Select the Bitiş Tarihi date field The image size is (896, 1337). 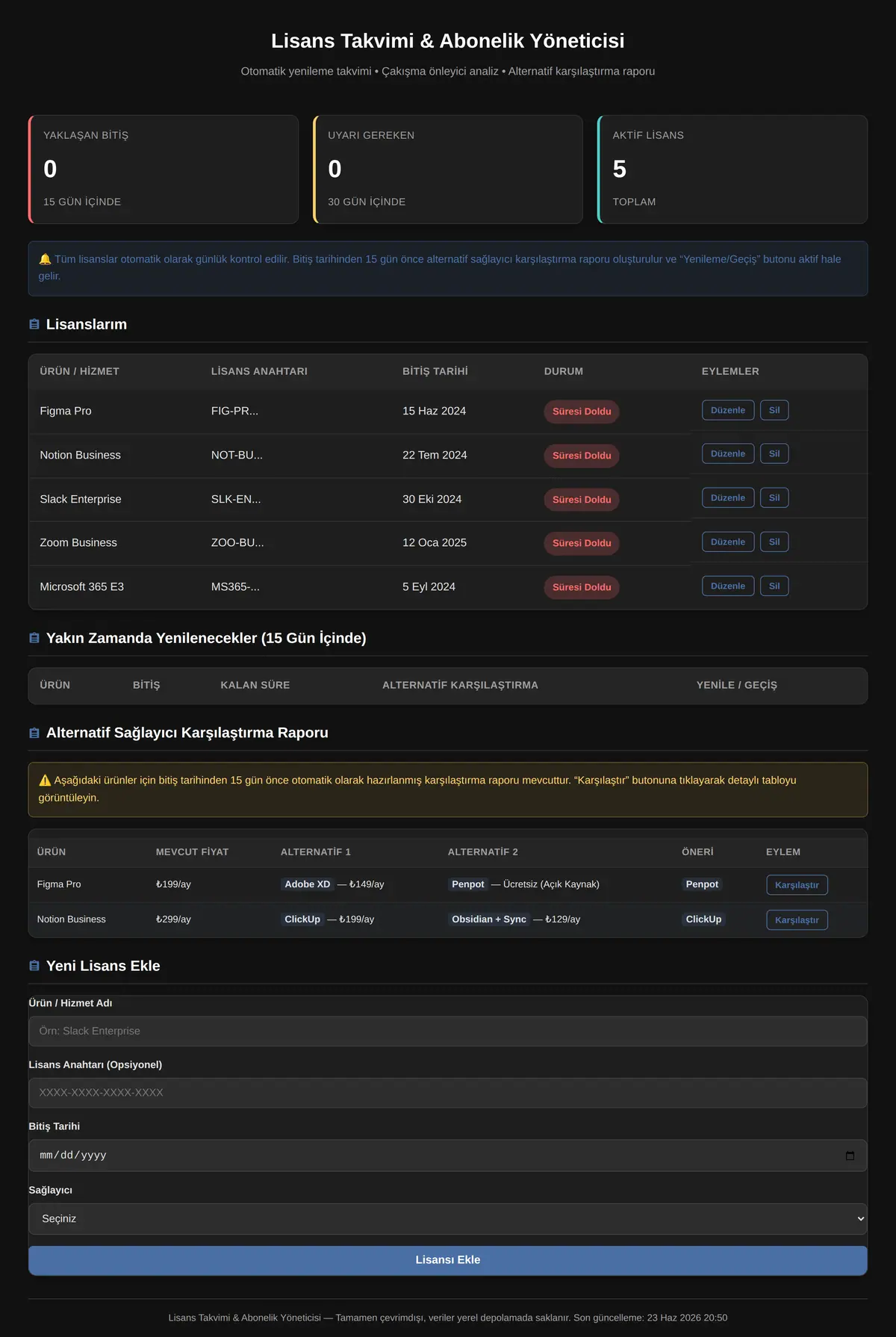pyautogui.click(x=448, y=1155)
